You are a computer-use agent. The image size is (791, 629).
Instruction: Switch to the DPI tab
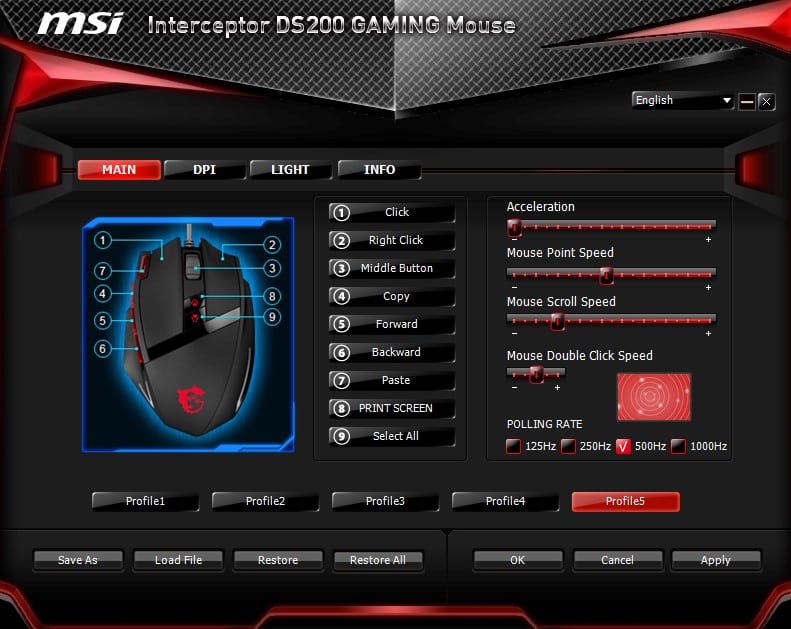tap(205, 170)
